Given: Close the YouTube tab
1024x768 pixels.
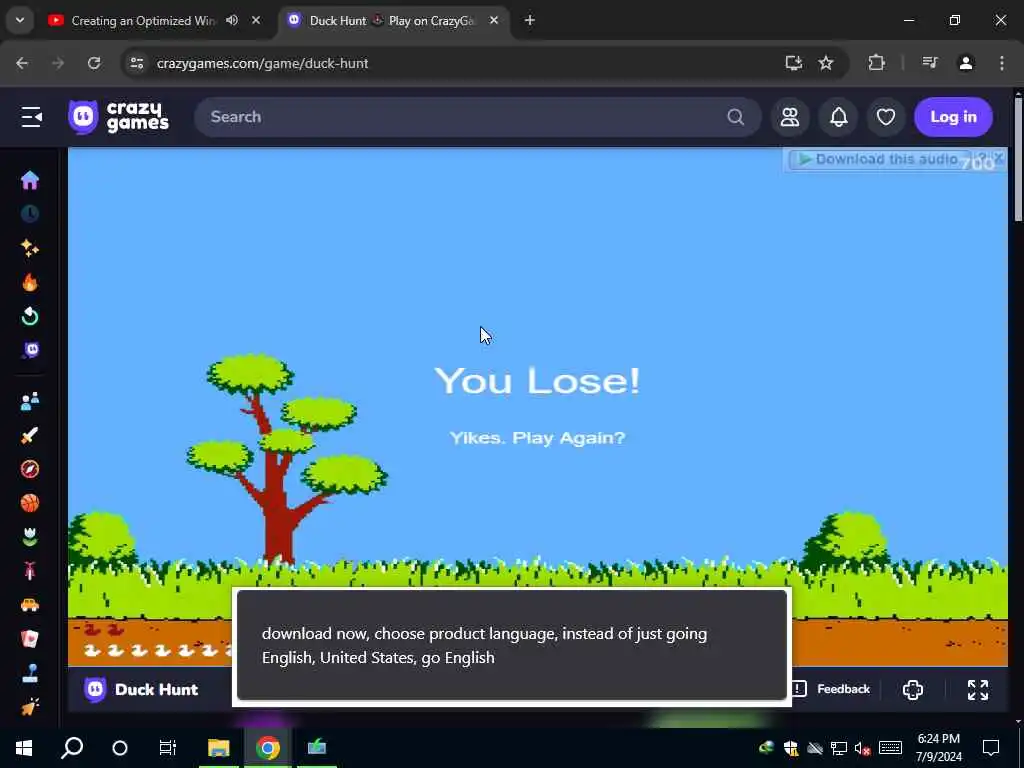Looking at the screenshot, I should [x=256, y=20].
